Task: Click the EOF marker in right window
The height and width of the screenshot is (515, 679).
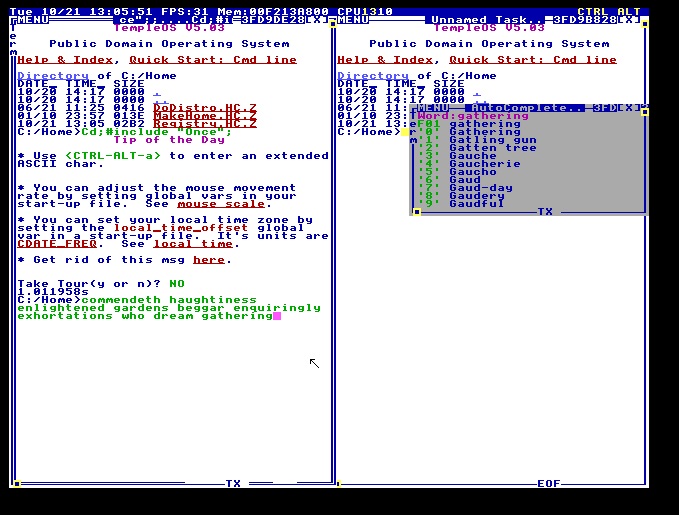Action: click(x=549, y=483)
